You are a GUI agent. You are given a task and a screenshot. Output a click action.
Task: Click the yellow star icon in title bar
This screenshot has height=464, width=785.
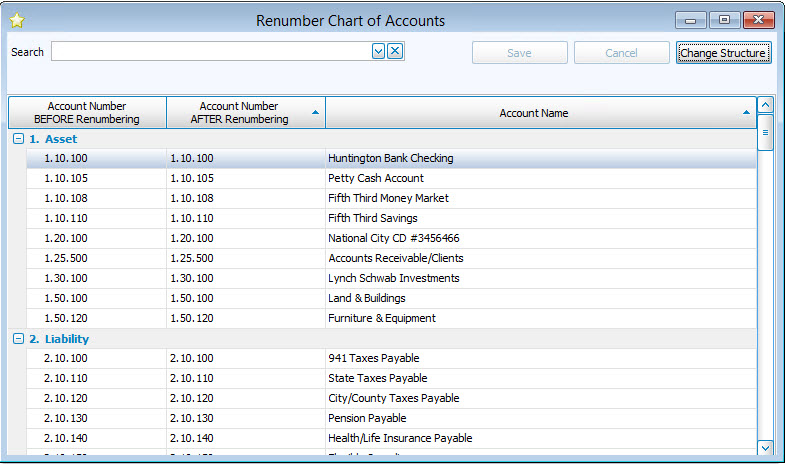(17, 20)
